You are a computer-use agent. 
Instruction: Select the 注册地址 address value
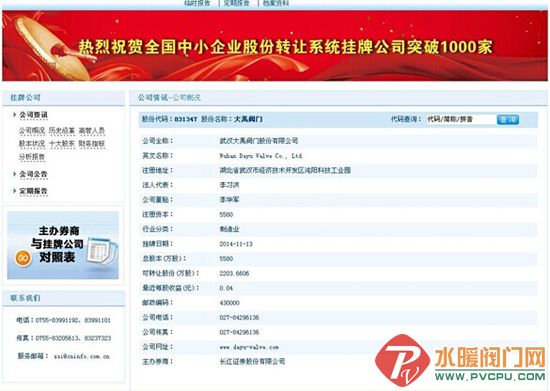(285, 170)
